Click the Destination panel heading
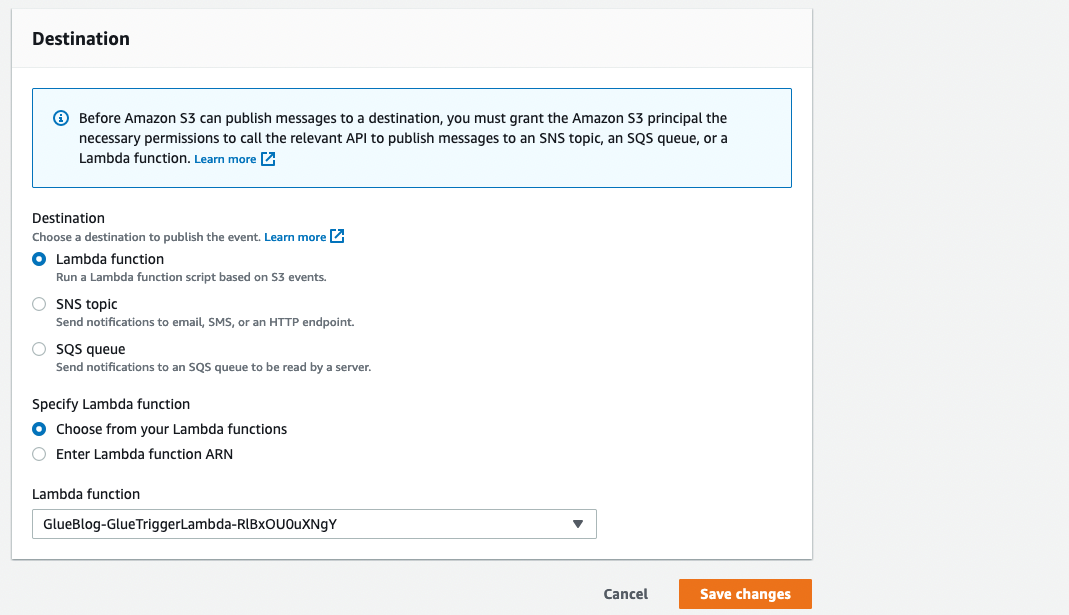1069x615 pixels. [81, 39]
